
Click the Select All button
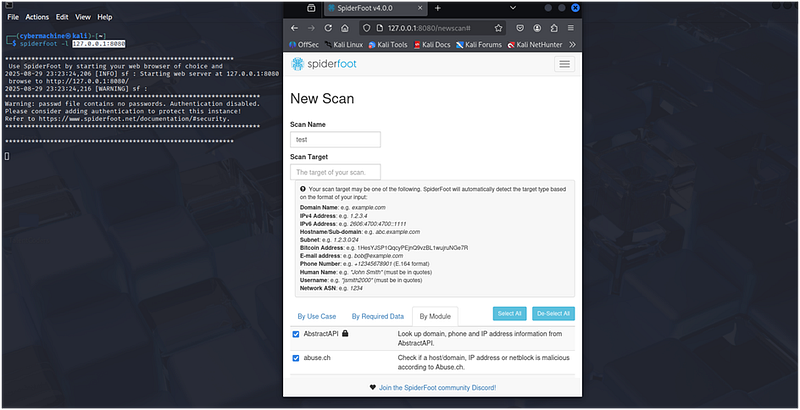[x=510, y=314]
